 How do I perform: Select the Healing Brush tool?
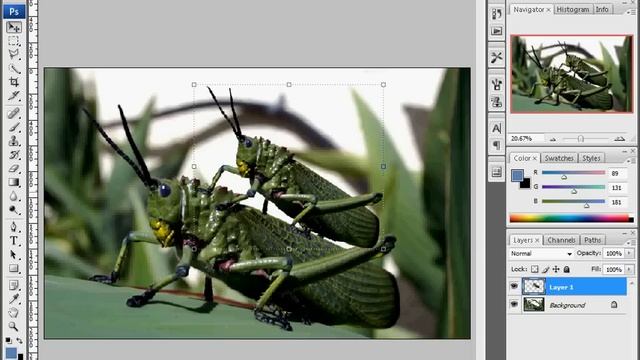click(13, 113)
